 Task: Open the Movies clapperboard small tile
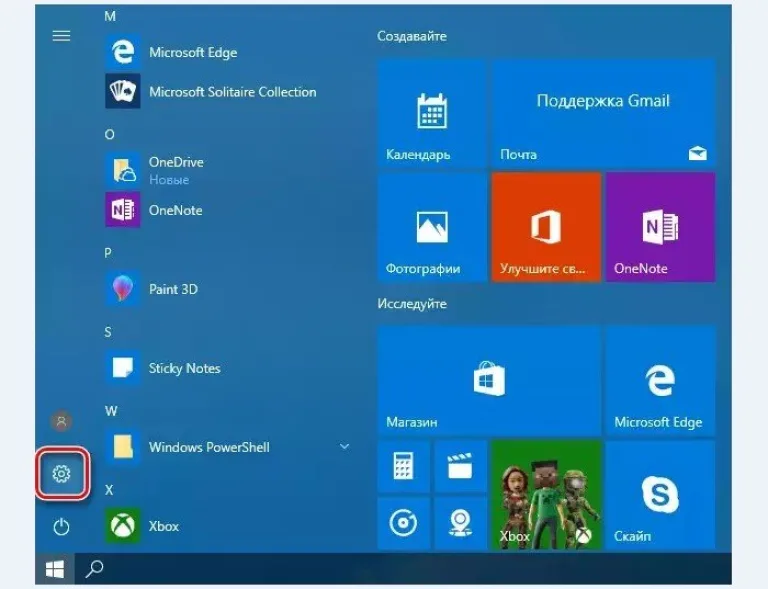point(460,466)
